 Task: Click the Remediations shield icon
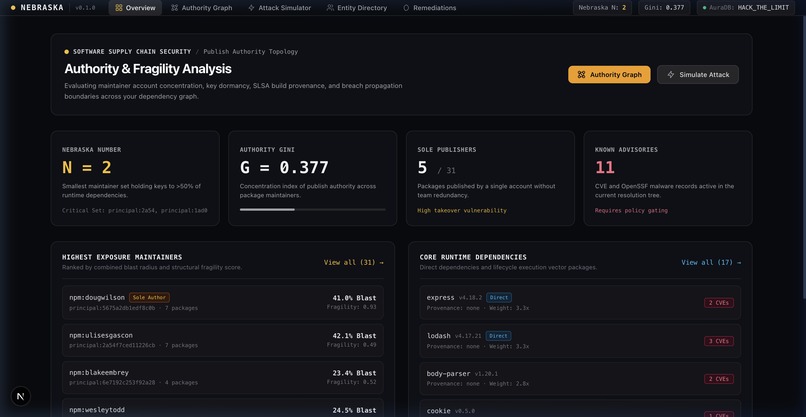(407, 8)
